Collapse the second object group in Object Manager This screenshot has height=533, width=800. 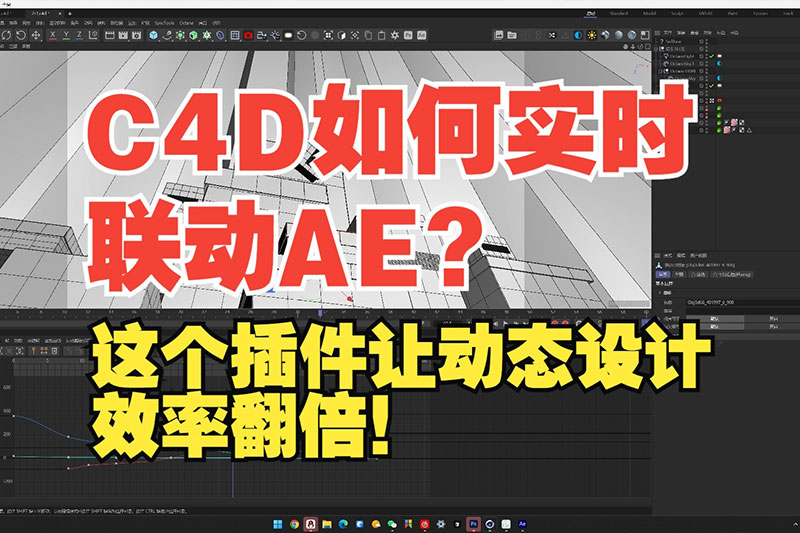658,49
